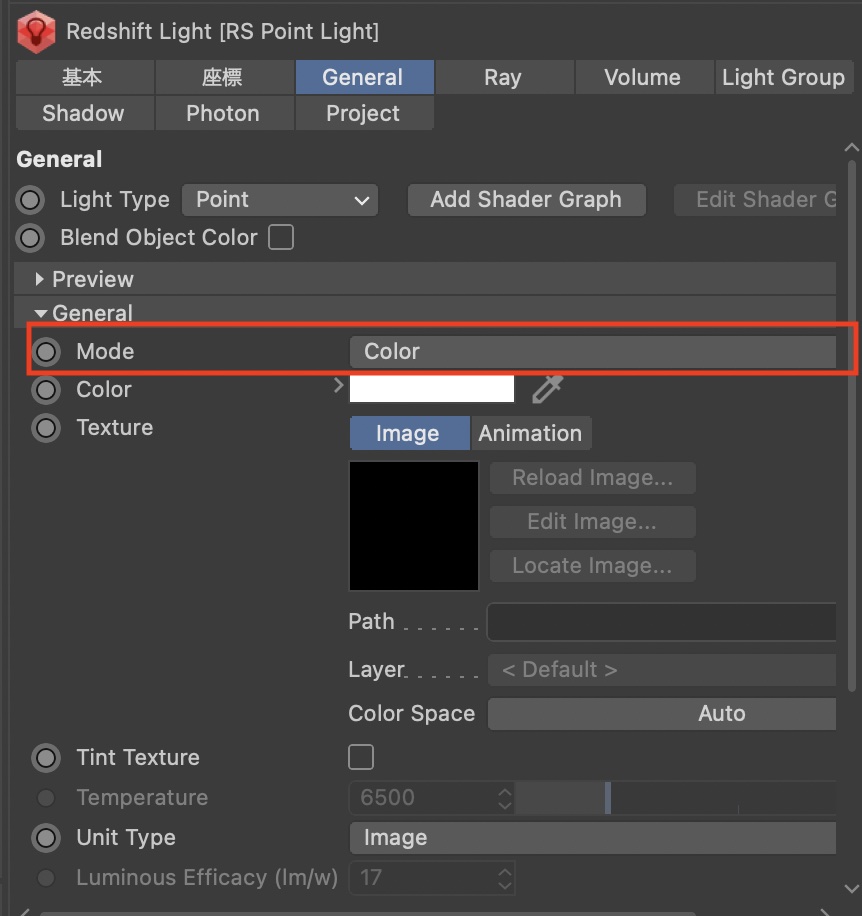Open the Mode dropdown set to Color
The image size is (862, 916).
pos(592,352)
